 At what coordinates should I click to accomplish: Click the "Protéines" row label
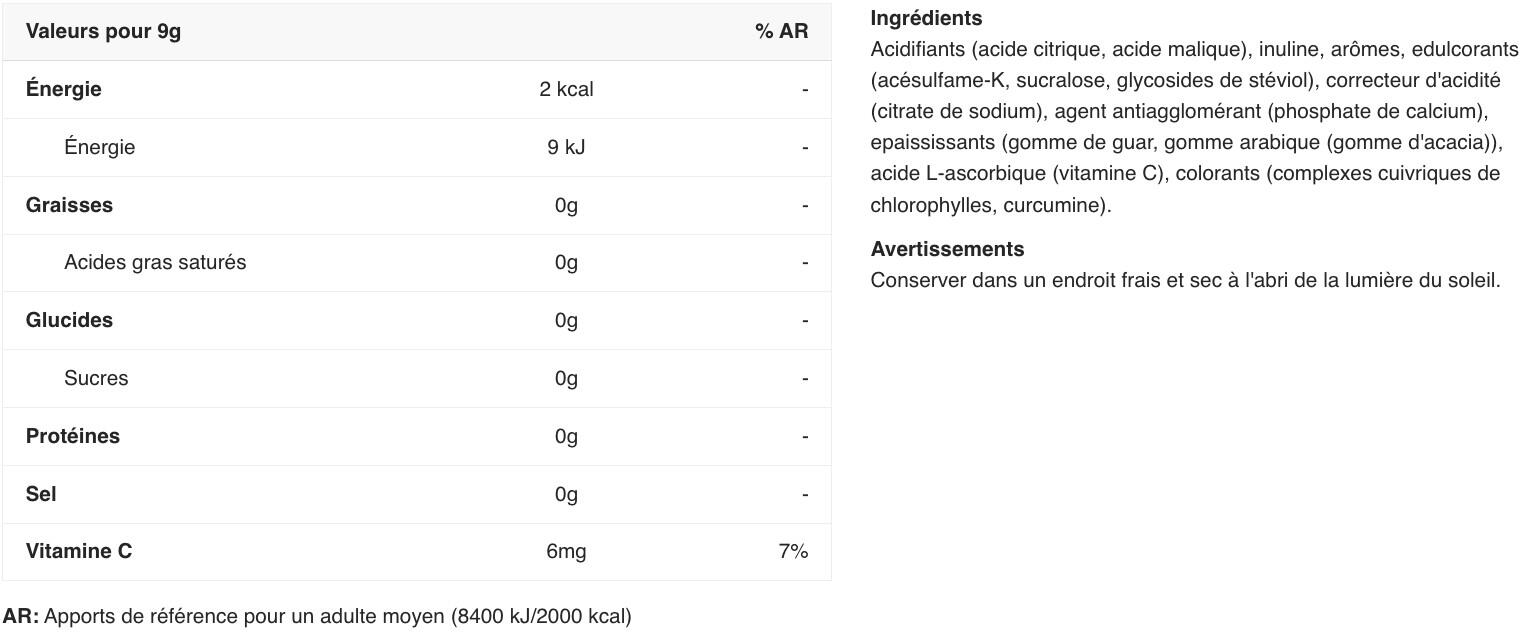73,436
